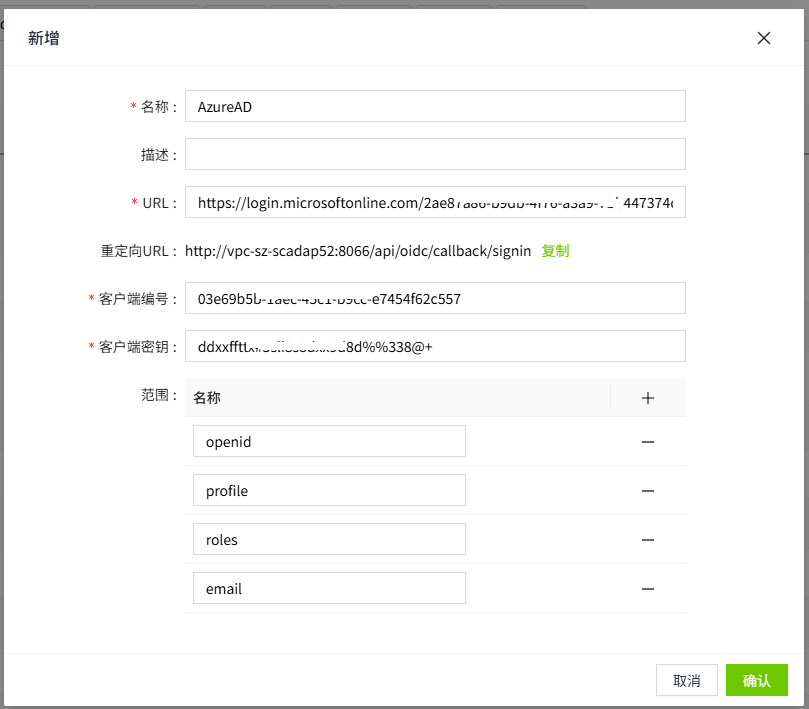Delete the roles scope row minus icon
Image resolution: width=809 pixels, height=709 pixels.
pyautogui.click(x=648, y=540)
